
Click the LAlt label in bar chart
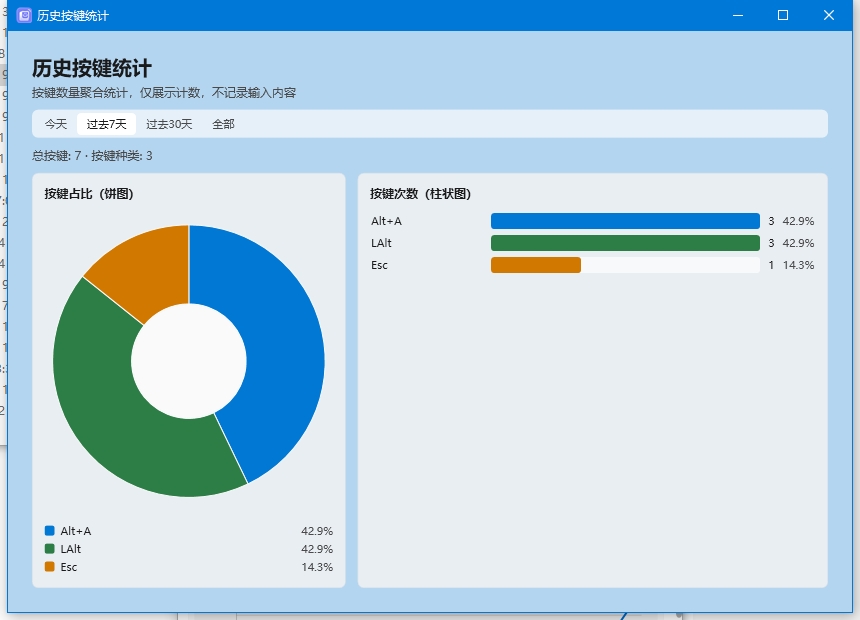coord(381,243)
